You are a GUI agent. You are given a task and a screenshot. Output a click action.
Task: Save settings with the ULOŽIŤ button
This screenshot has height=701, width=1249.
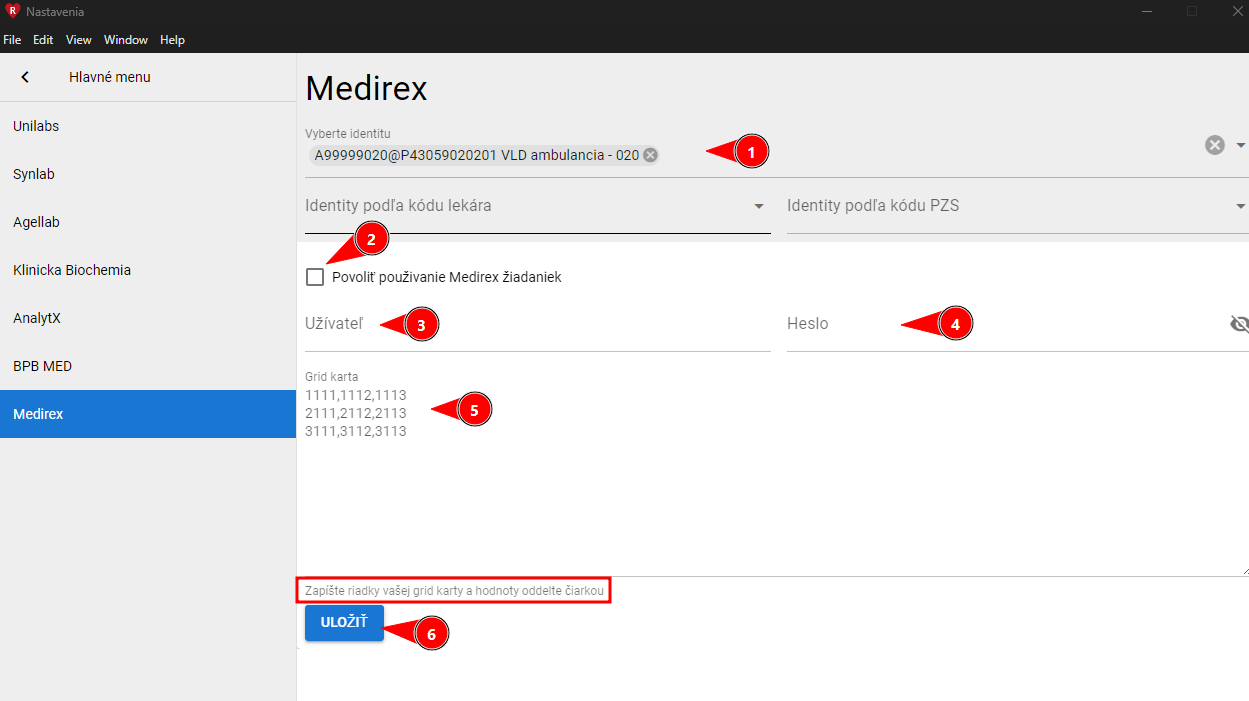tap(344, 622)
